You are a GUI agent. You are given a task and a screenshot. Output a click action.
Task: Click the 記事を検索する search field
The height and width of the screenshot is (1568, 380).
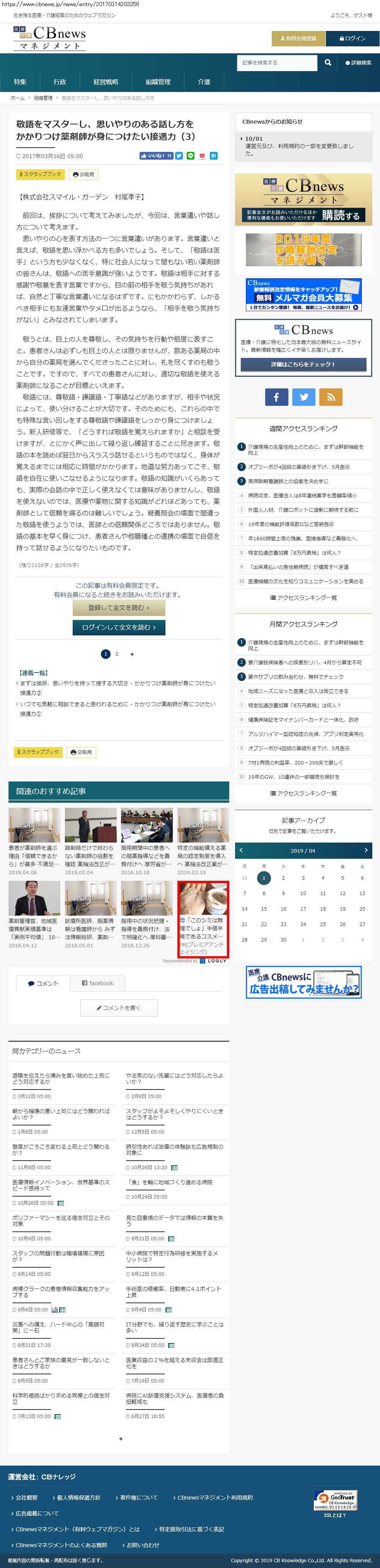click(x=276, y=63)
